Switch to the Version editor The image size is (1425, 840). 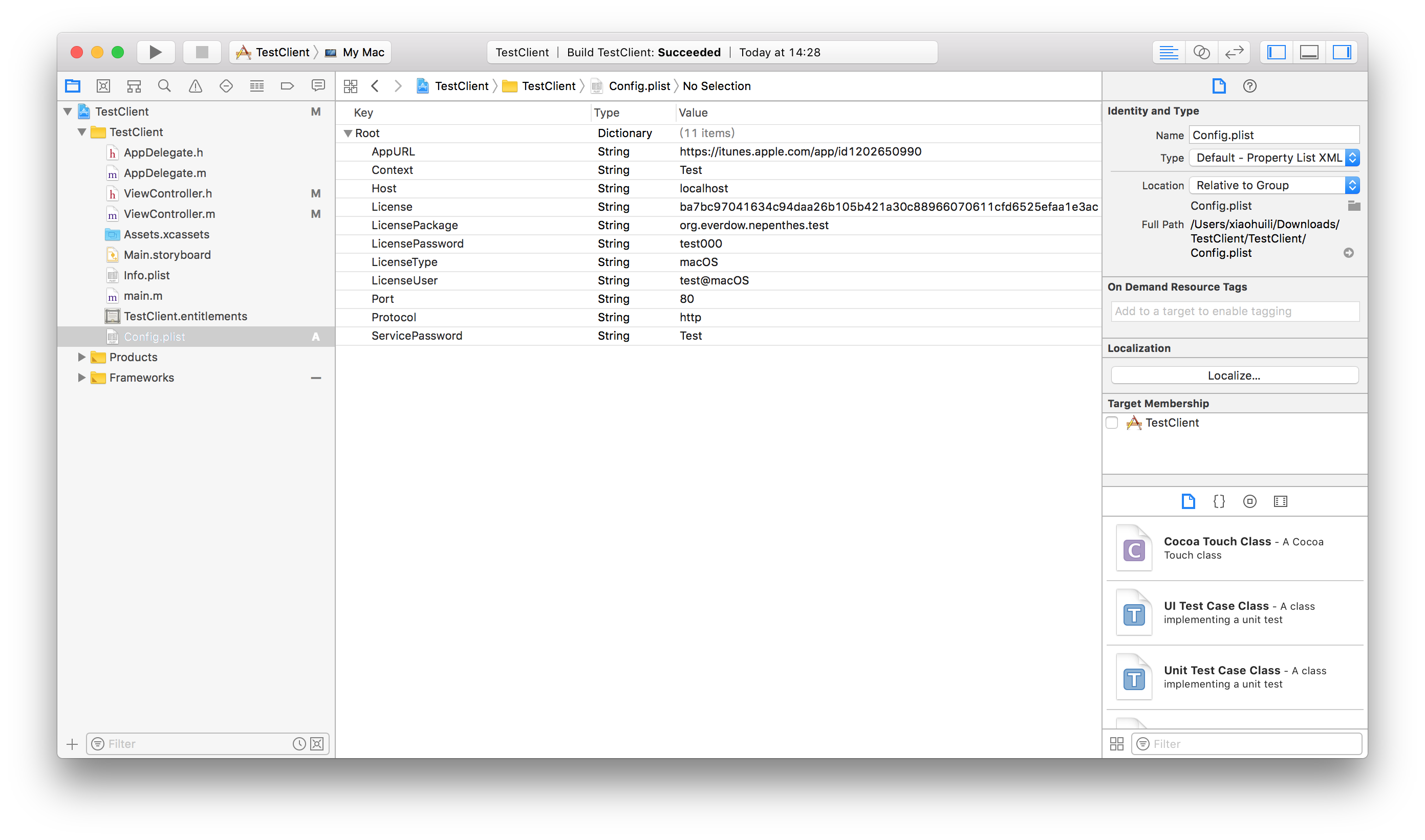pos(1234,52)
